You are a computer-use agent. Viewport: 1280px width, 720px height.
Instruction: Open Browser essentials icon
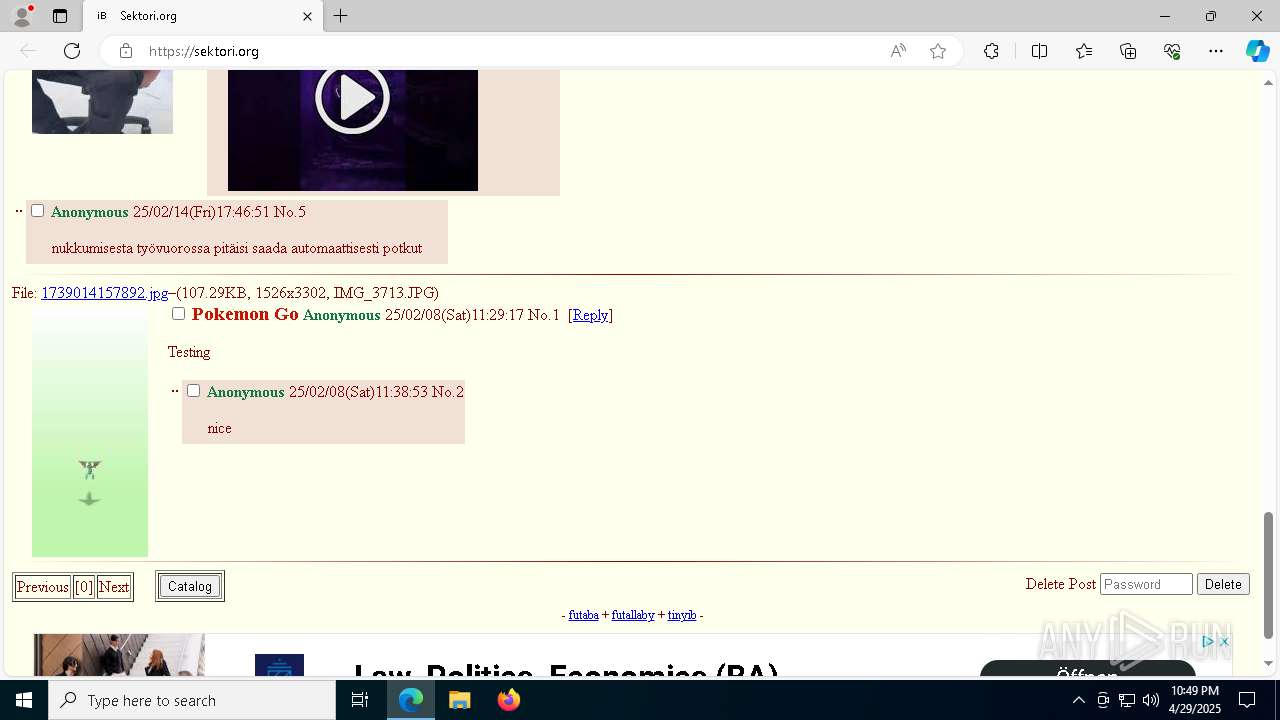pos(1172,51)
